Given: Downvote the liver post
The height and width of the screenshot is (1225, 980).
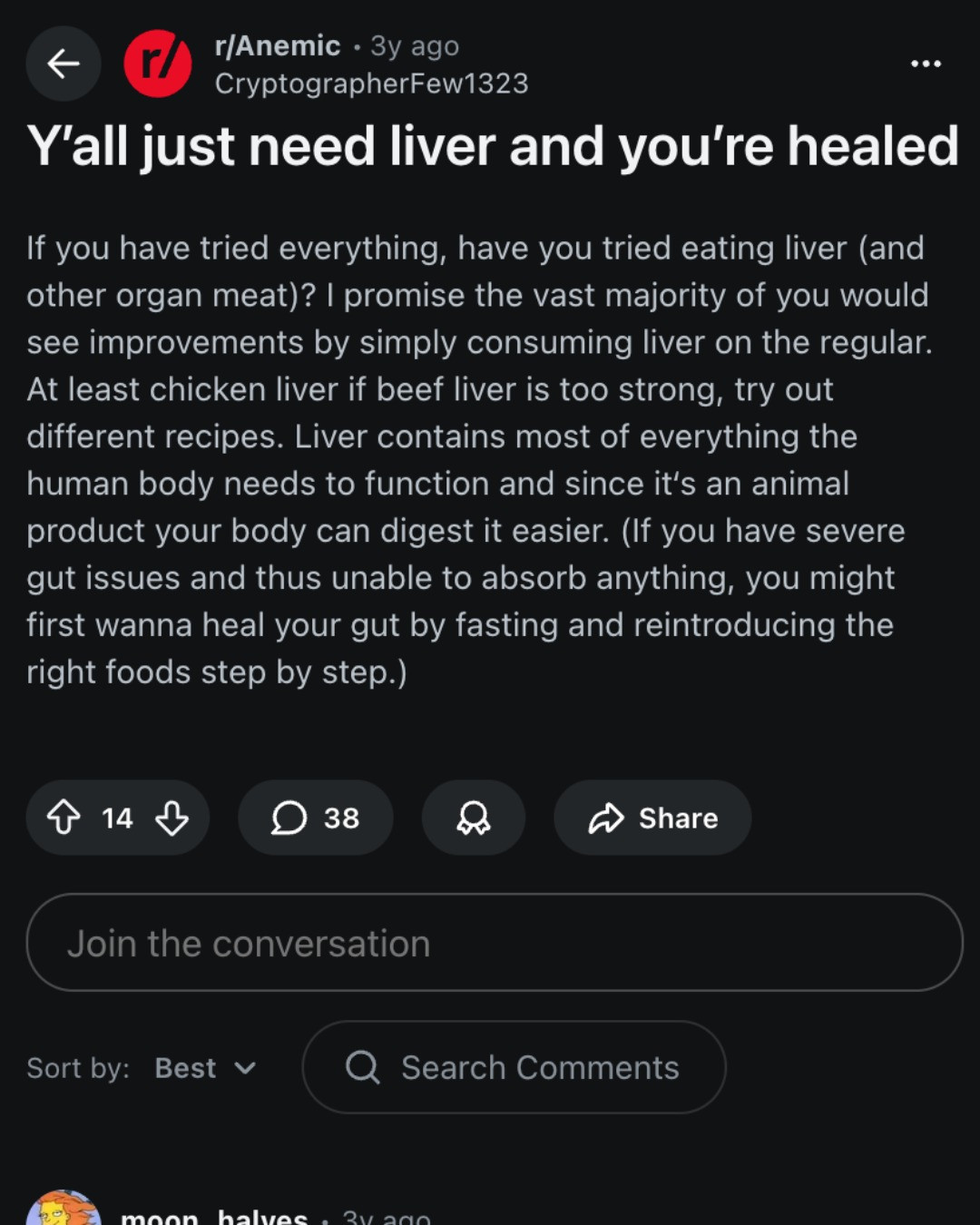Looking at the screenshot, I should [171, 817].
